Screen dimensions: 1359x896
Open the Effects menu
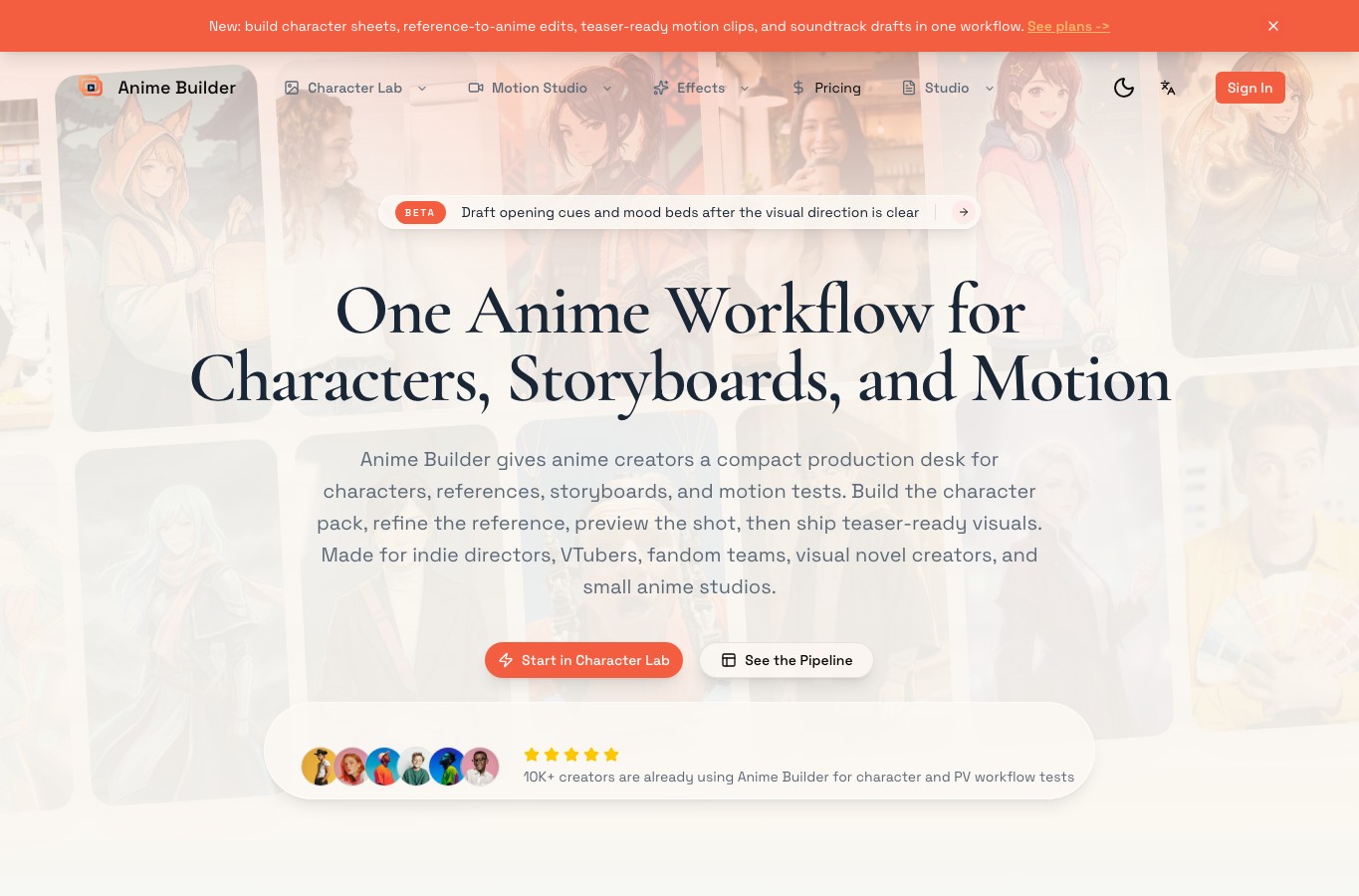[701, 88]
